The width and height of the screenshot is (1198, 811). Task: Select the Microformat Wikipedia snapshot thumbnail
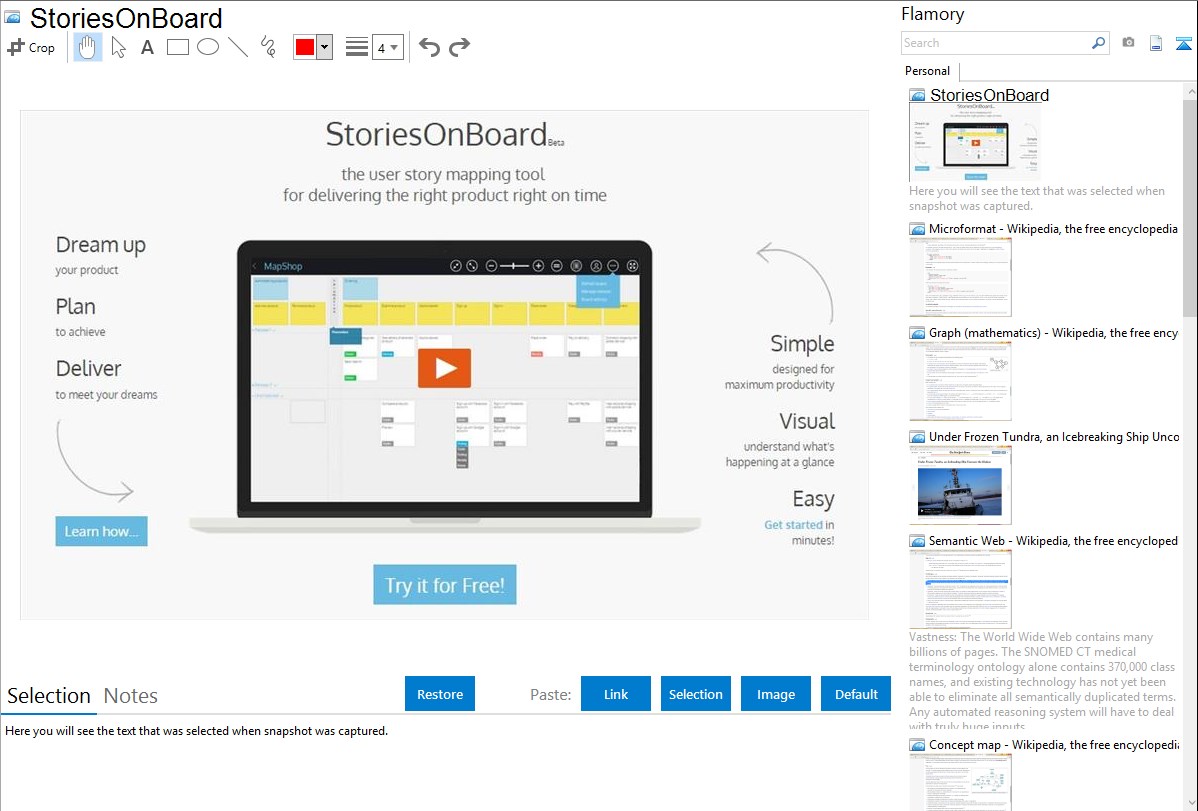point(960,277)
